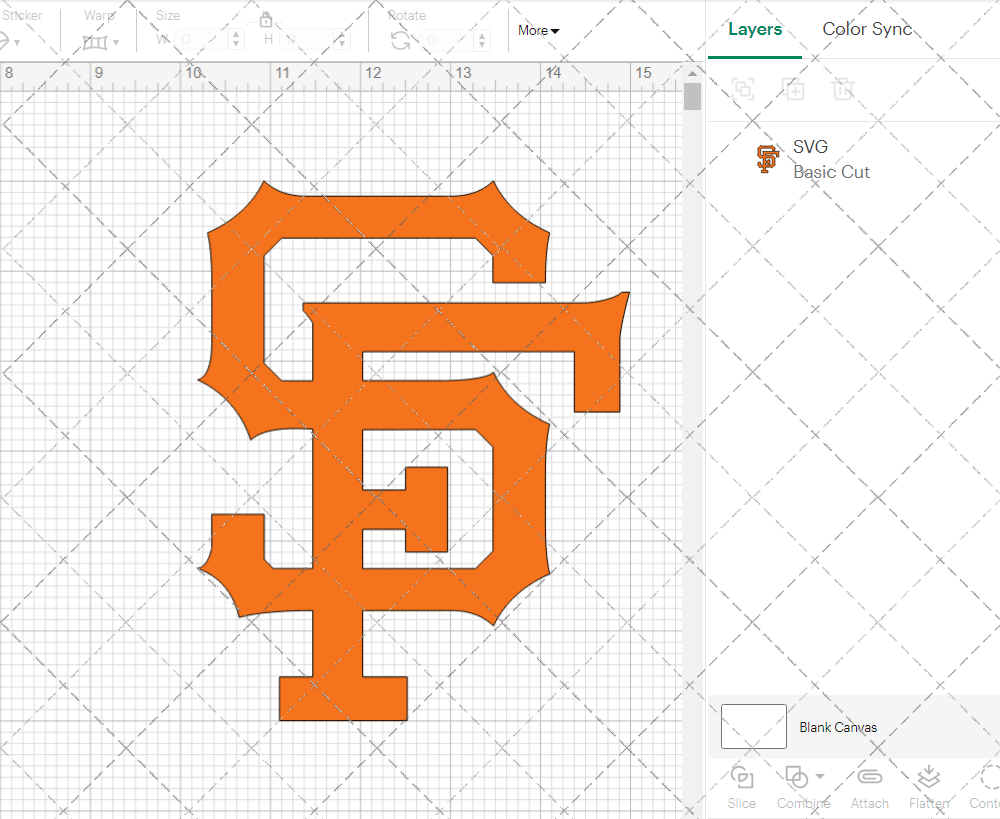This screenshot has height=819, width=1000.
Task: Toggle the size aspect ratio lock
Action: [x=266, y=20]
